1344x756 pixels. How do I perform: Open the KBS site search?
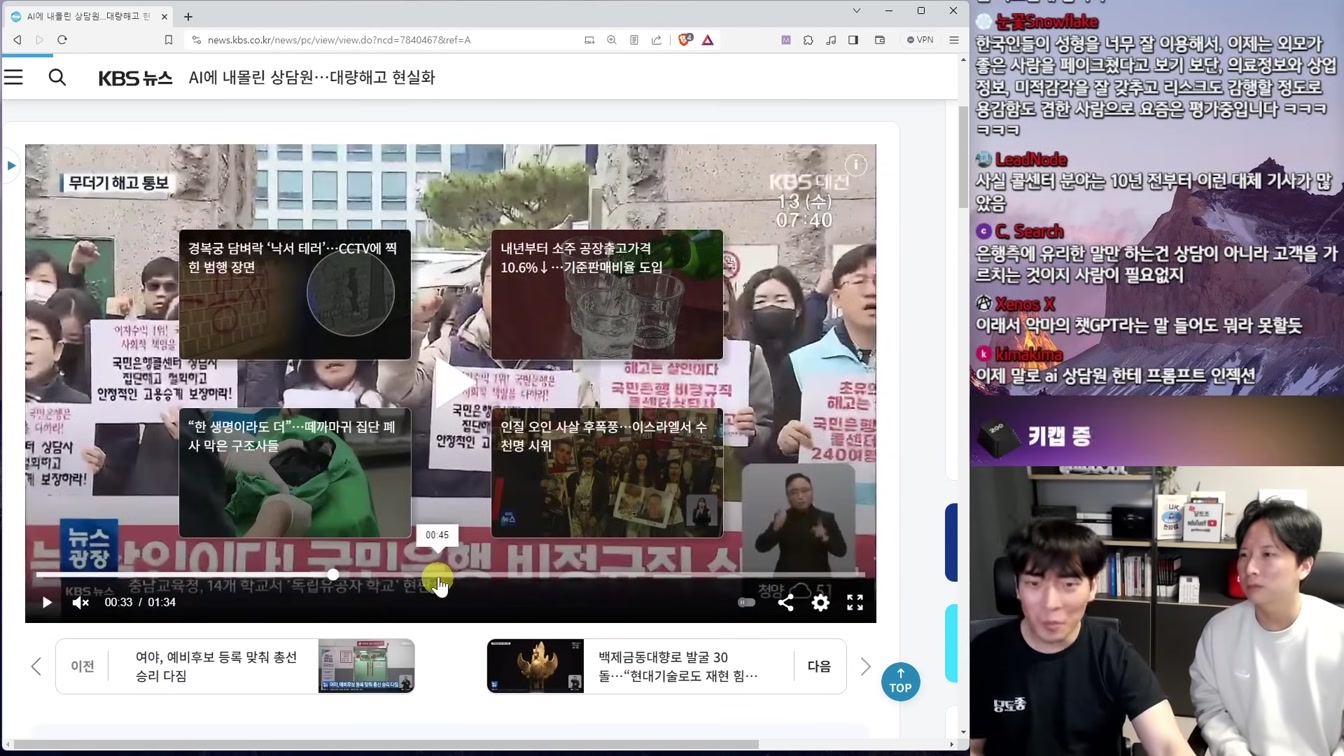pos(57,77)
